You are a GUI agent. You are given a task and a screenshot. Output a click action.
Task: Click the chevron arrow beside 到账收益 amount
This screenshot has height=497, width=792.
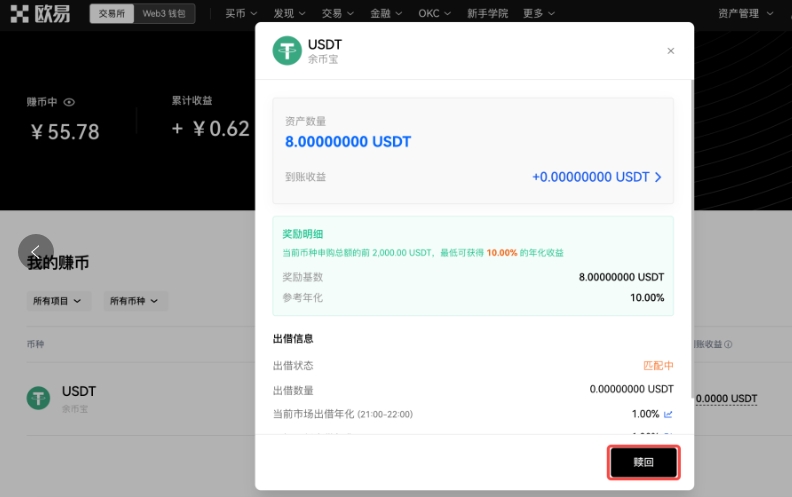(x=658, y=177)
